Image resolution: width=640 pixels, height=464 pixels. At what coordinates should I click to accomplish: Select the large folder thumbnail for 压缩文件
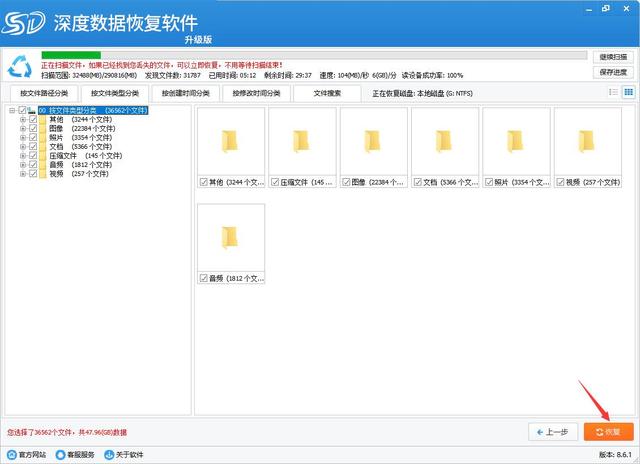(x=302, y=141)
